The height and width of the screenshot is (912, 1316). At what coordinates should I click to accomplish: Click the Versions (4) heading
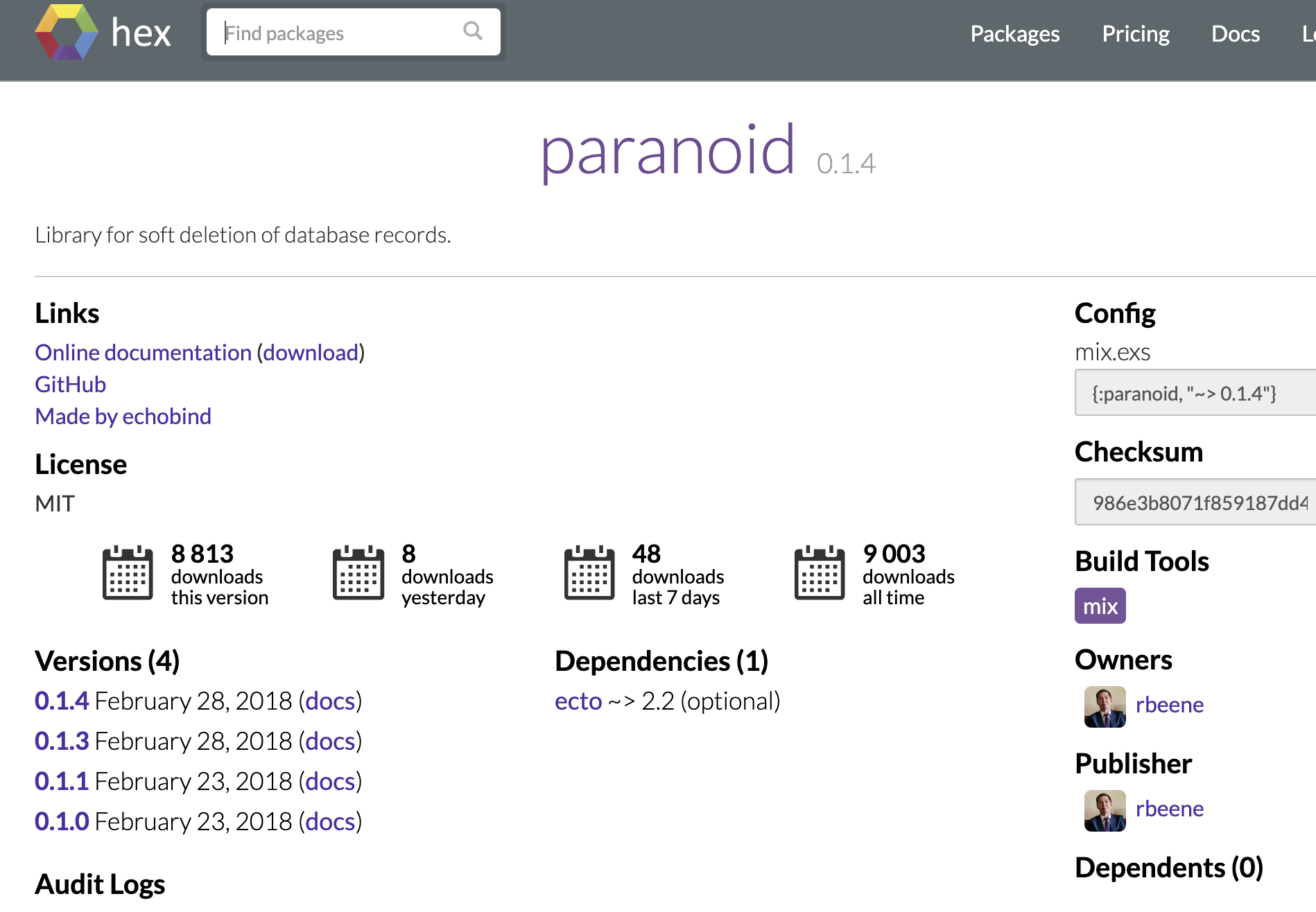pos(107,660)
